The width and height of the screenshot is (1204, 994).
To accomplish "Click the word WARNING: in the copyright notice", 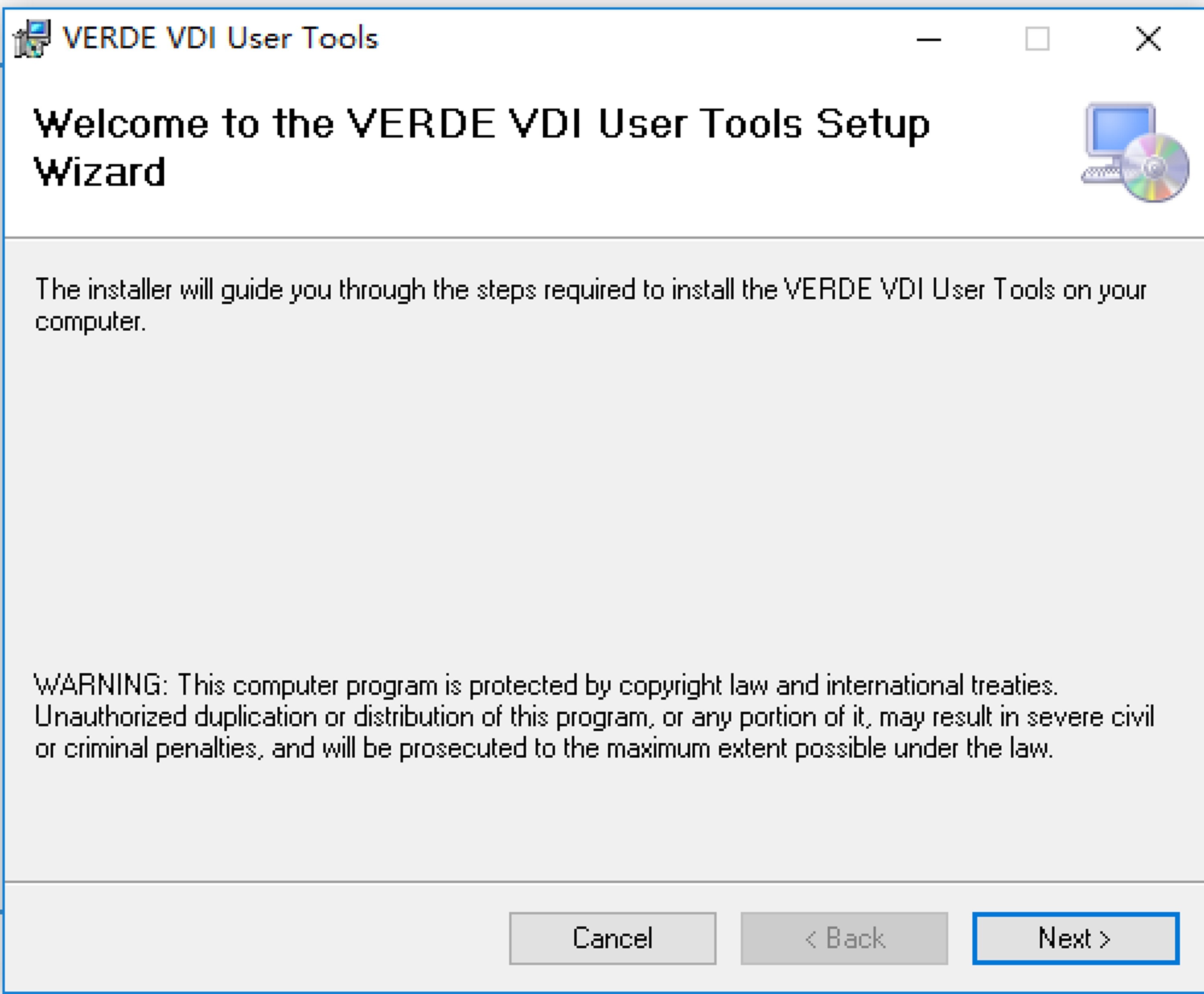I will (x=101, y=685).
